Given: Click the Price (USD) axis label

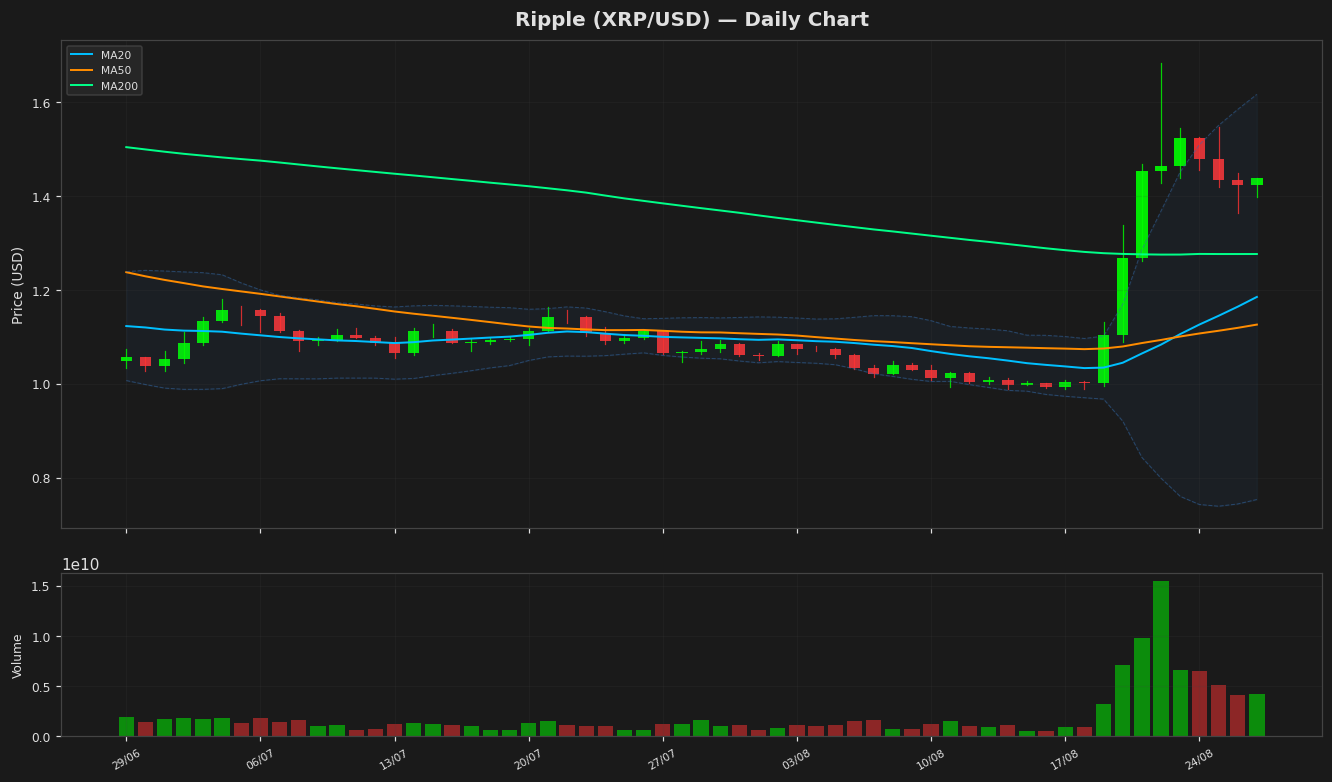Looking at the screenshot, I should tap(18, 285).
